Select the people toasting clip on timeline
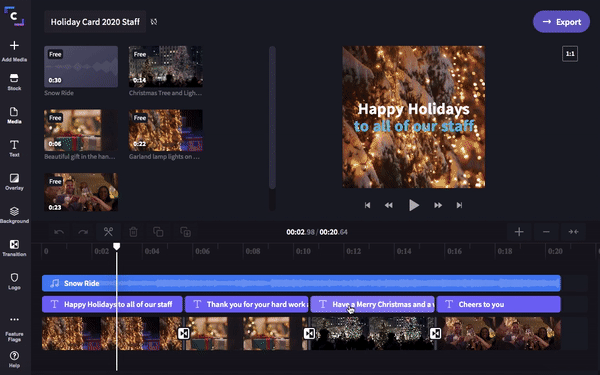This screenshot has height=375, width=600. 499,333
